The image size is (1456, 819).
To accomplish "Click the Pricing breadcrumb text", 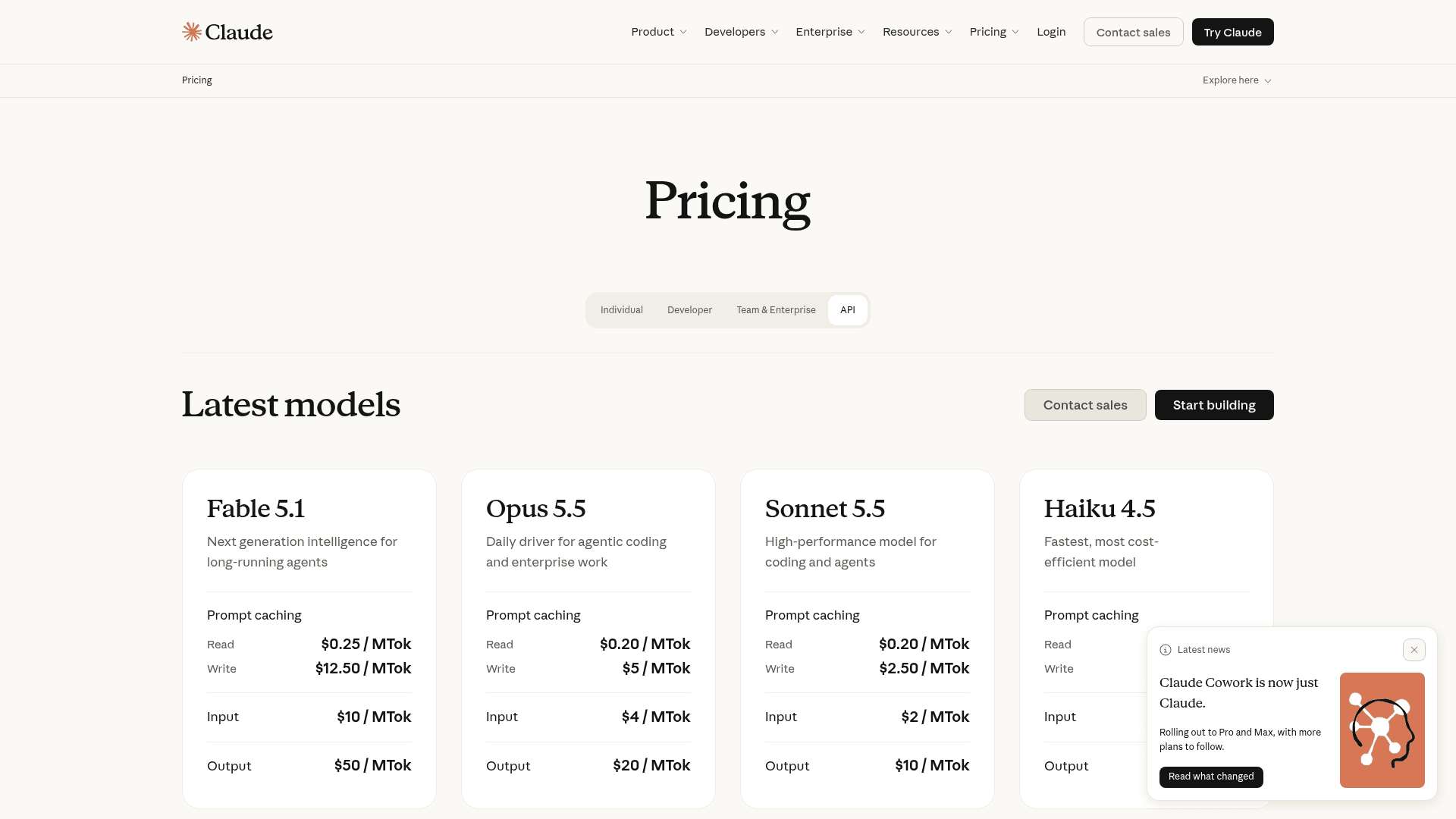I will click(197, 80).
